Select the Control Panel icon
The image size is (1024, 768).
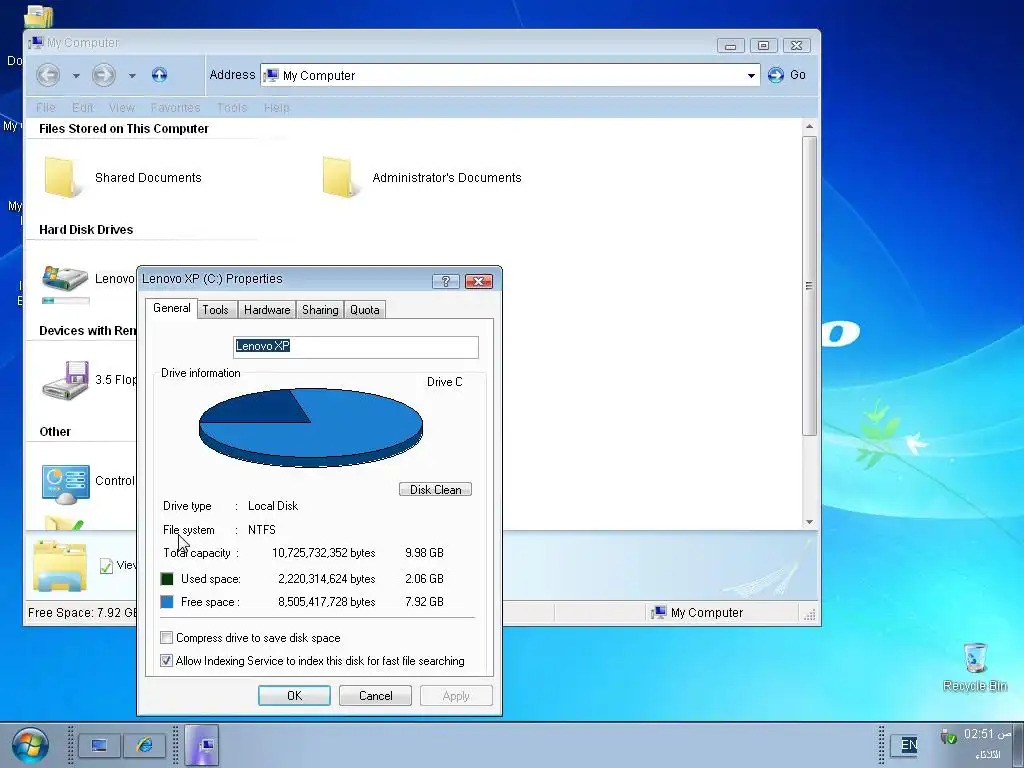[65, 483]
